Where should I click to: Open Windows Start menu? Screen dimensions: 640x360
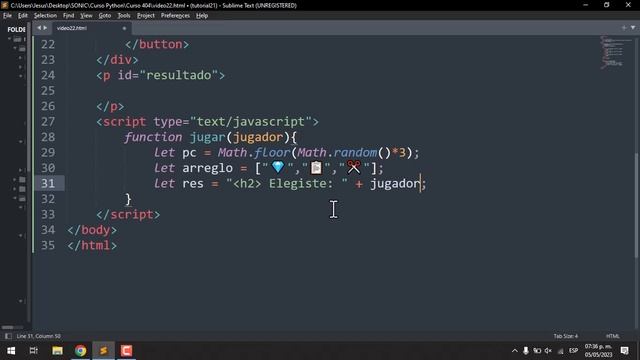[11, 351]
